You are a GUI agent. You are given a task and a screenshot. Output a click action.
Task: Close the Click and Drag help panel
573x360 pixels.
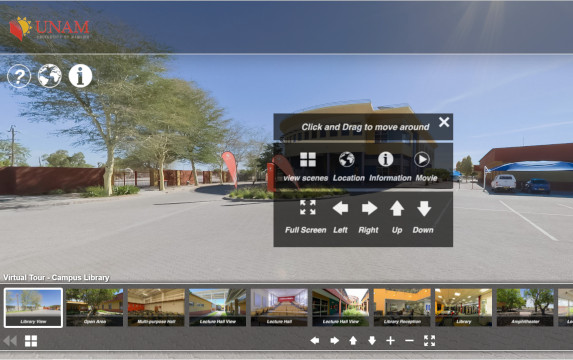pos(444,122)
